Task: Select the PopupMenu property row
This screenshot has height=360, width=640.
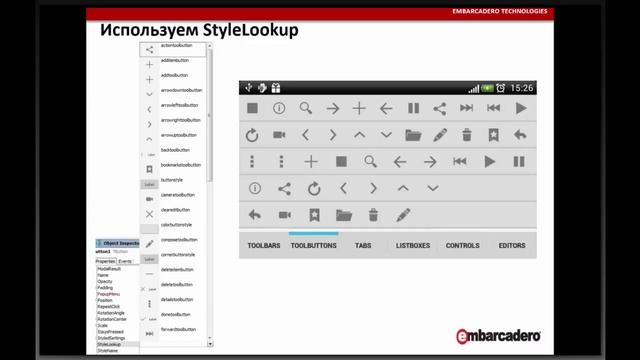Action: tap(118, 294)
